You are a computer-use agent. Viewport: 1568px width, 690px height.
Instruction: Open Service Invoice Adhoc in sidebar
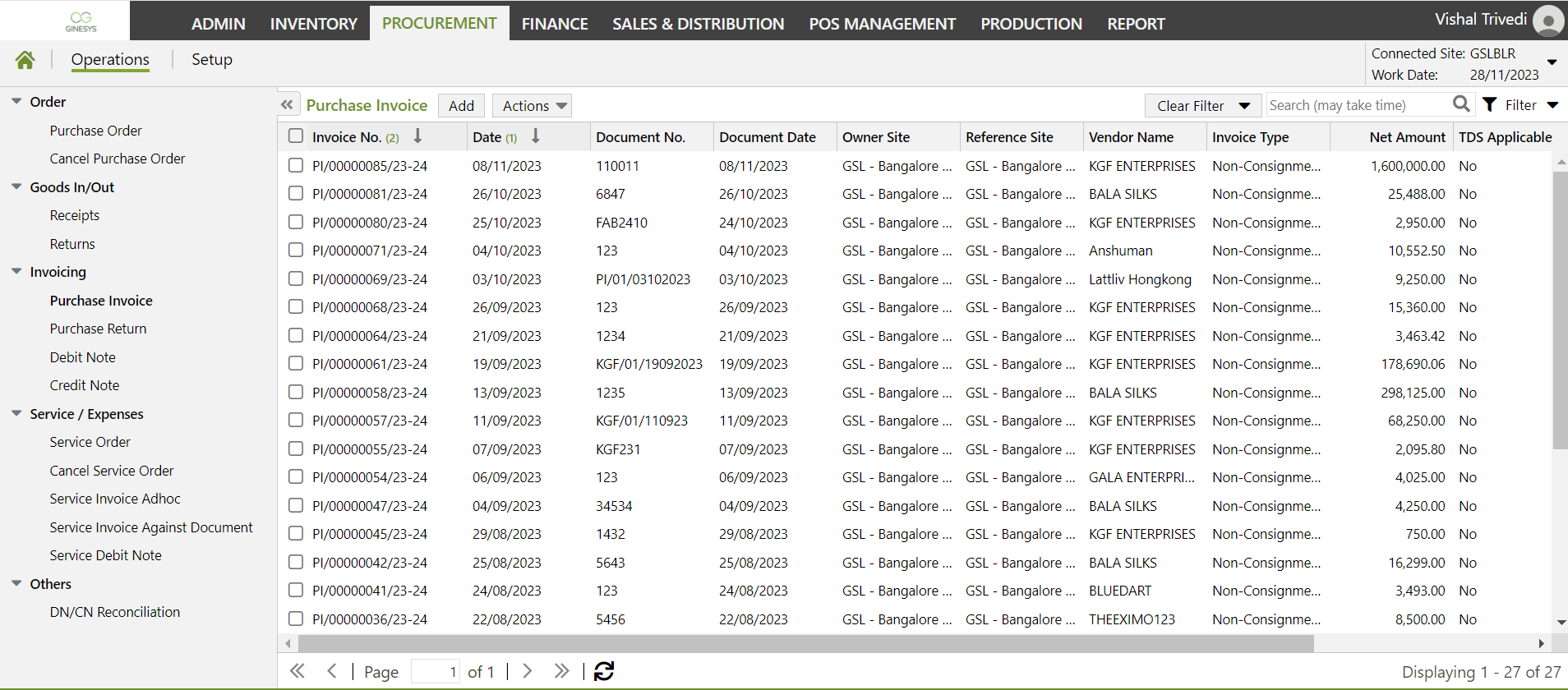pyautogui.click(x=114, y=499)
